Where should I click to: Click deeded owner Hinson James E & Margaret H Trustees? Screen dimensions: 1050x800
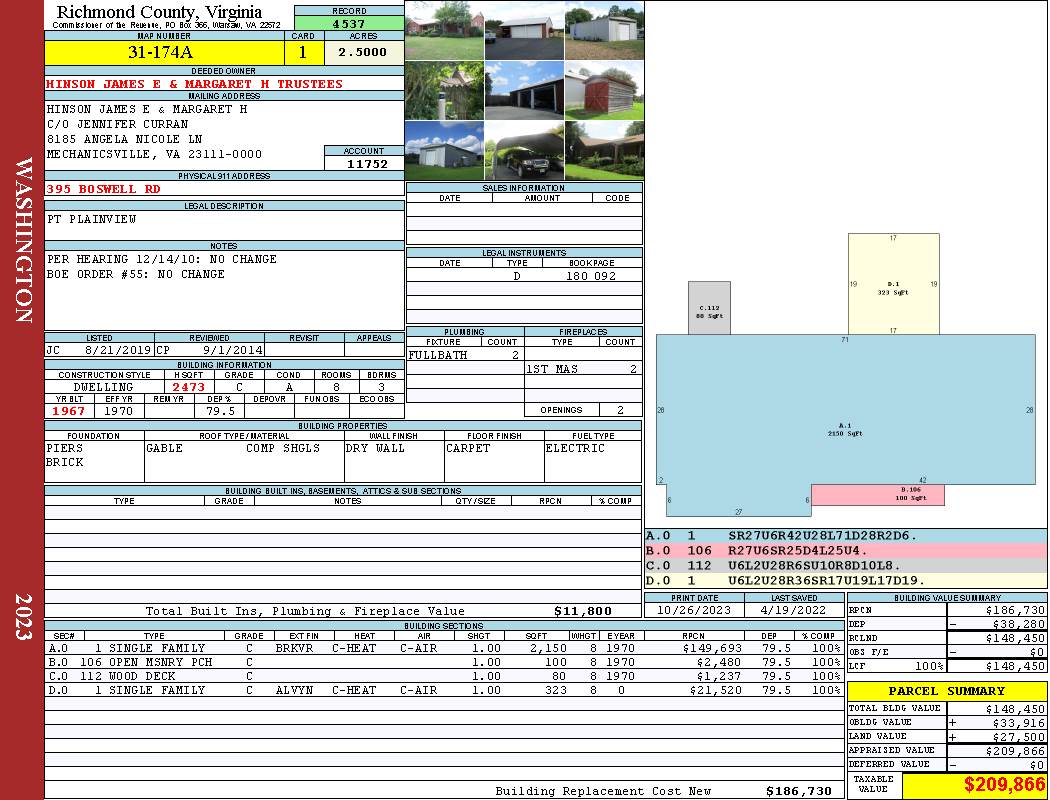194,84
